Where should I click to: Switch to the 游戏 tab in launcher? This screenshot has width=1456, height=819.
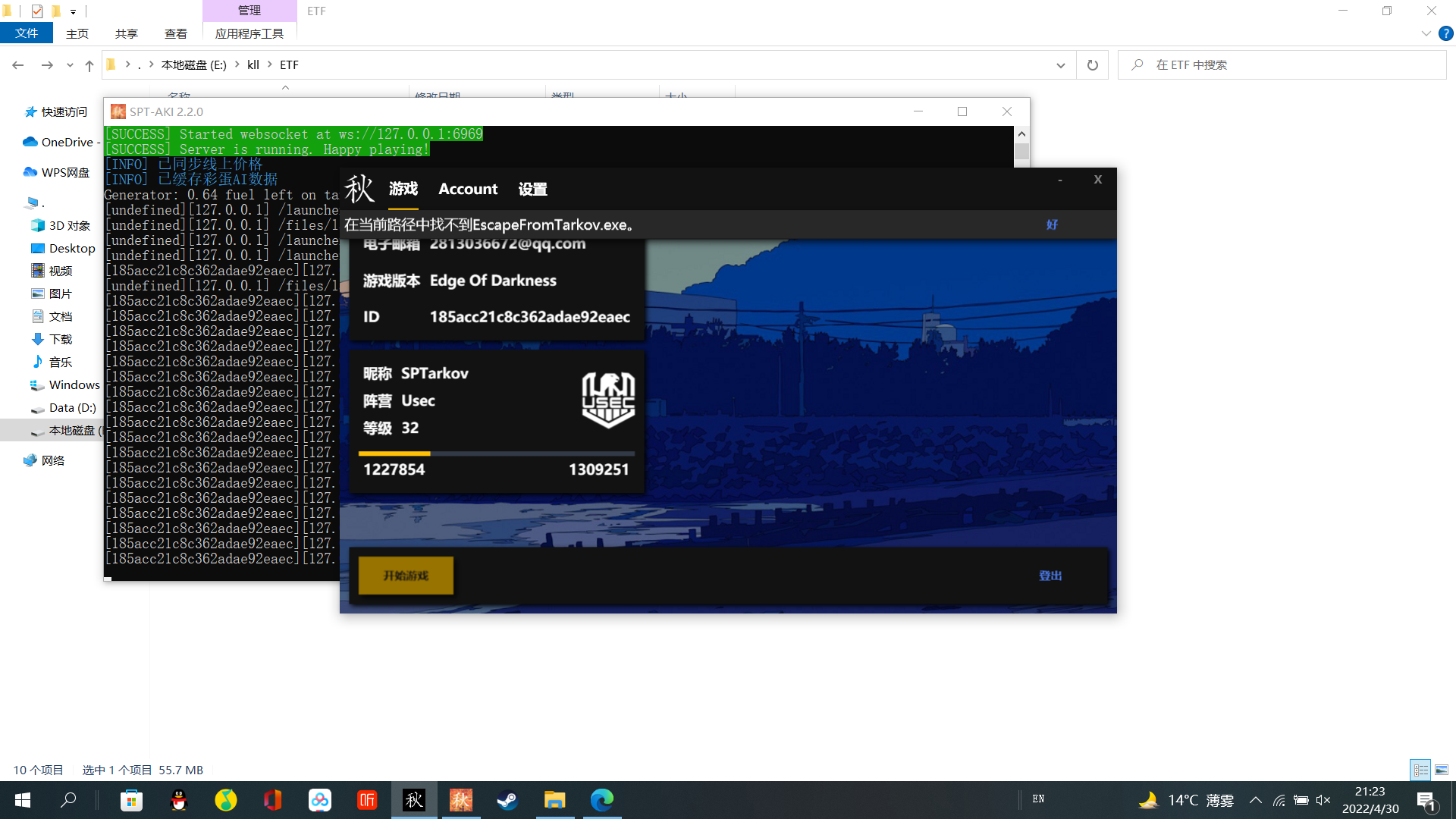coord(403,189)
